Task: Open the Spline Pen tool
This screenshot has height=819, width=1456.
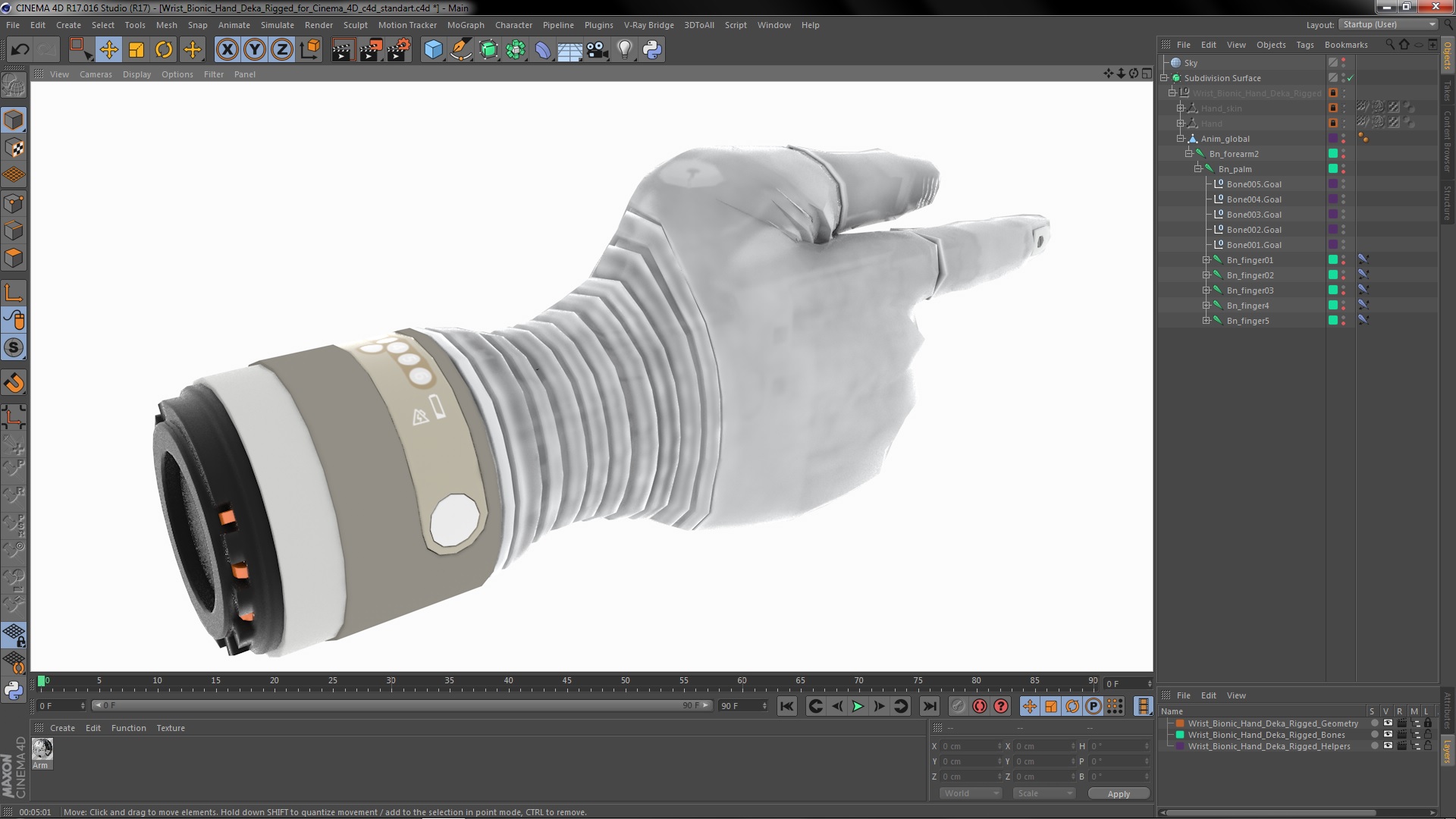Action: (x=460, y=50)
